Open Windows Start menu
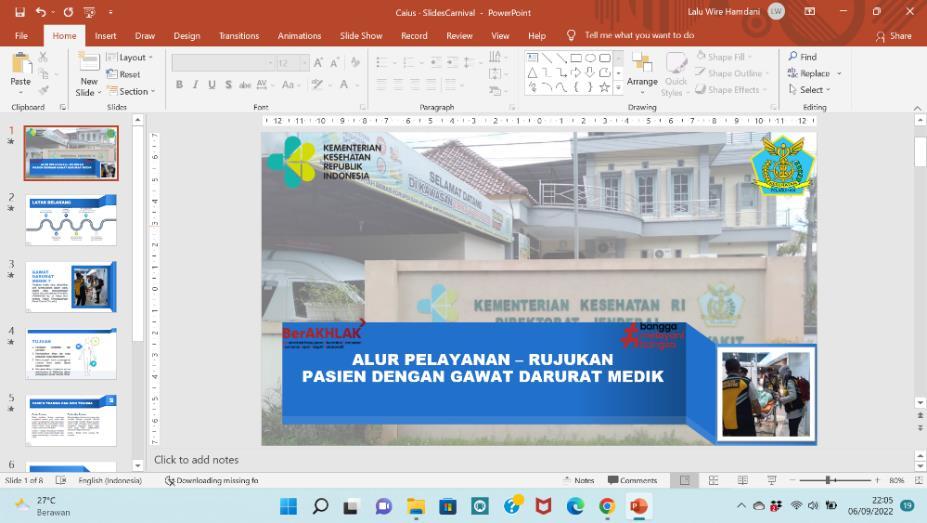 tap(289, 506)
